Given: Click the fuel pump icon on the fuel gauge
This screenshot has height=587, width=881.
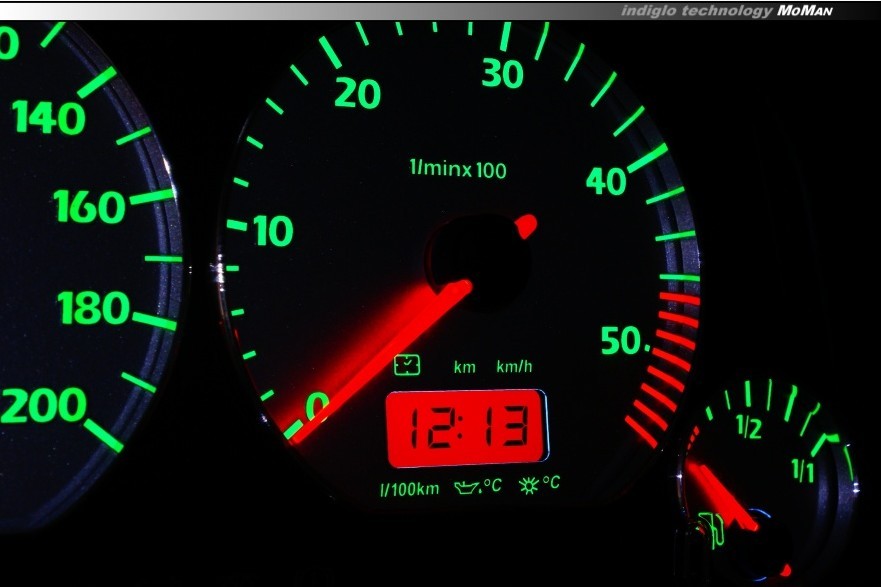Looking at the screenshot, I should click(711, 529).
